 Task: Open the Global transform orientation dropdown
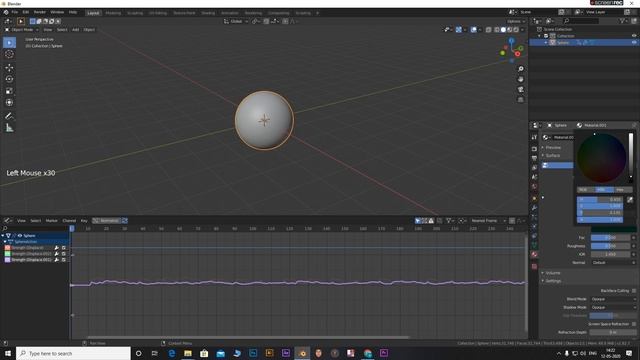pyautogui.click(x=236, y=21)
